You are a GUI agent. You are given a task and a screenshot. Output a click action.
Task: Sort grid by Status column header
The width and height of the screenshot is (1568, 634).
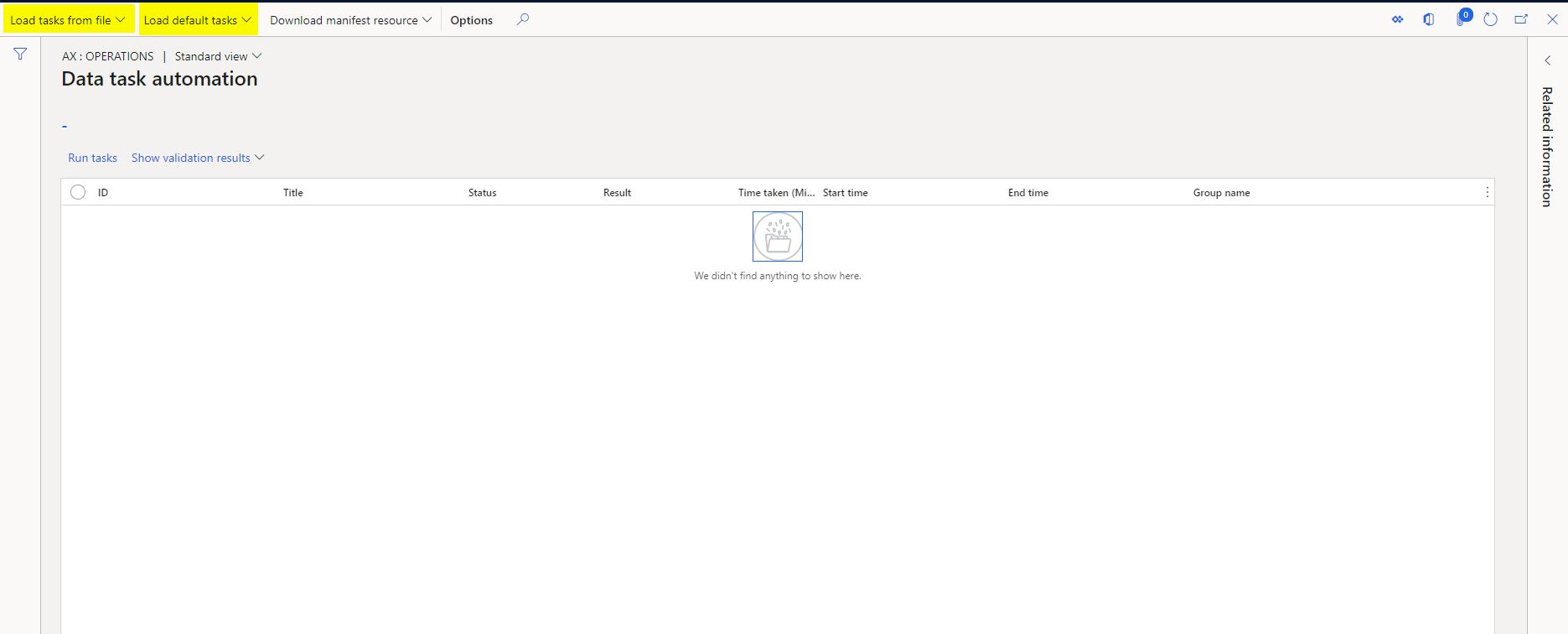[482, 193]
